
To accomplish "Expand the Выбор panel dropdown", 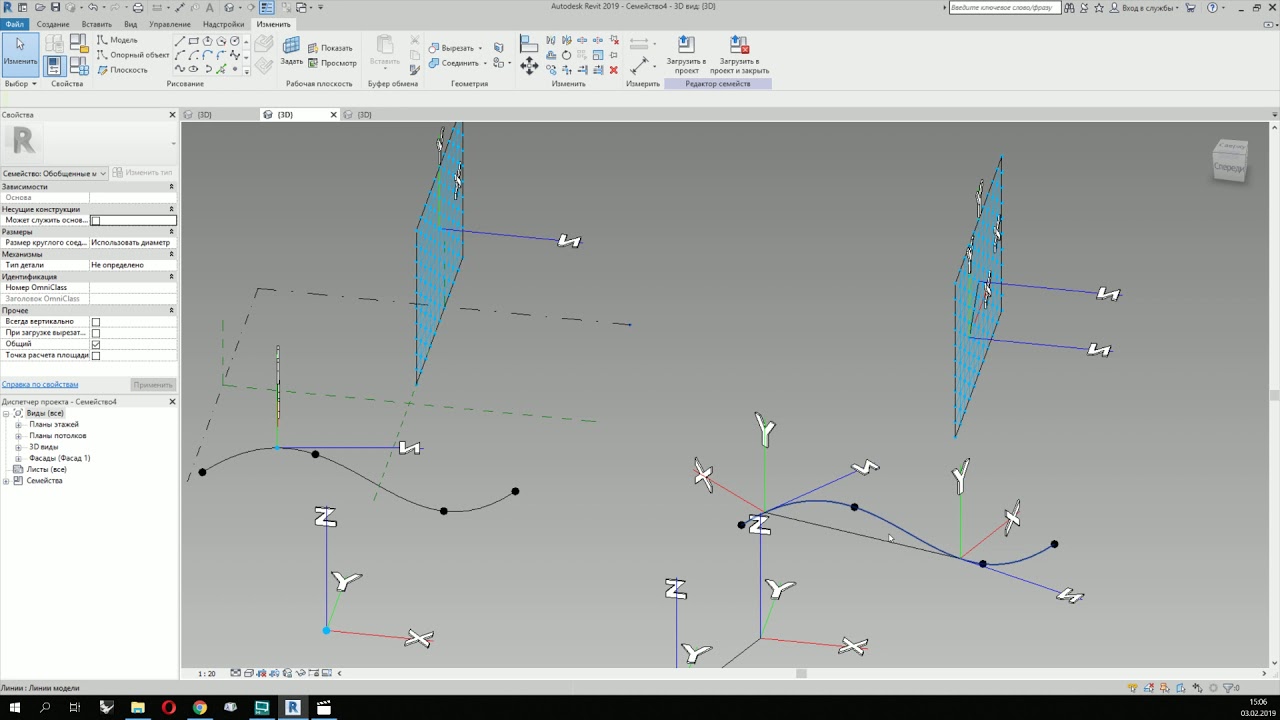I will coord(21,84).
